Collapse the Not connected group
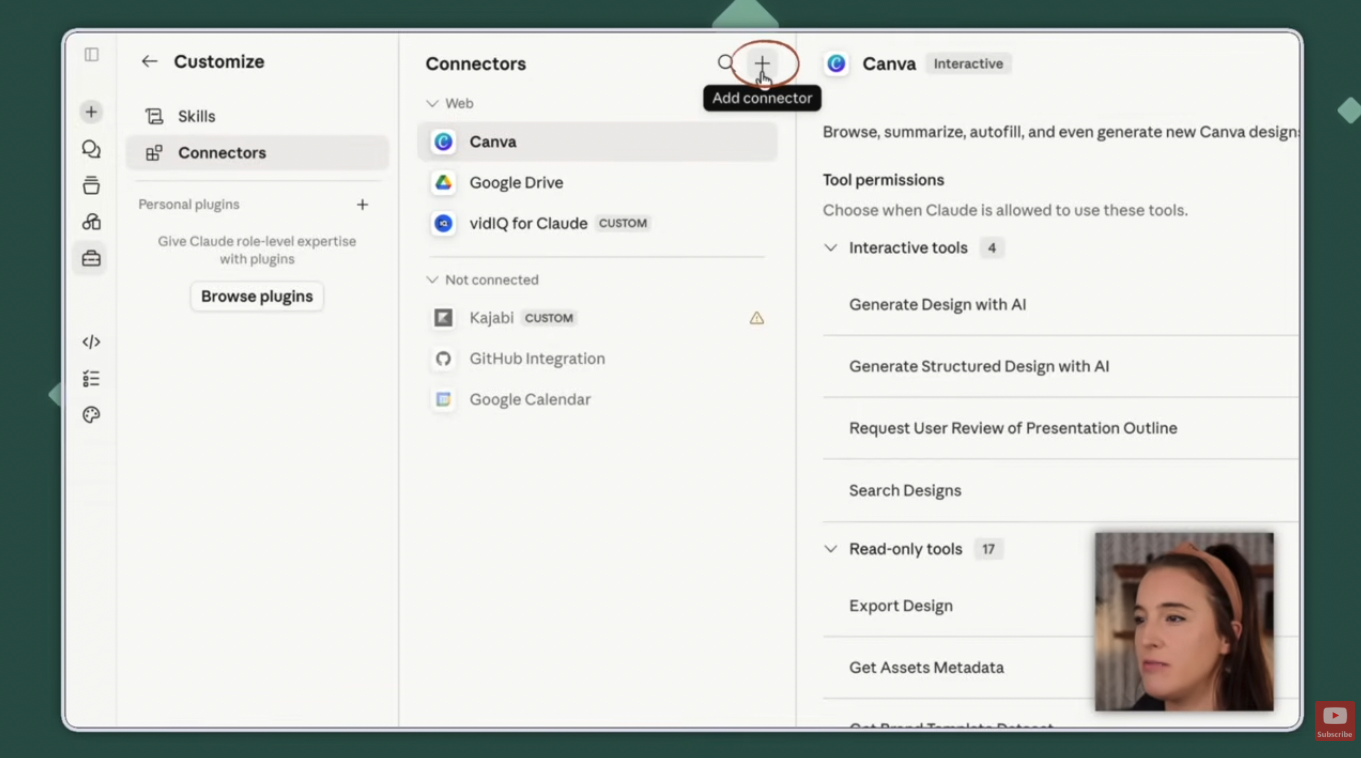This screenshot has width=1361, height=758. coord(432,280)
